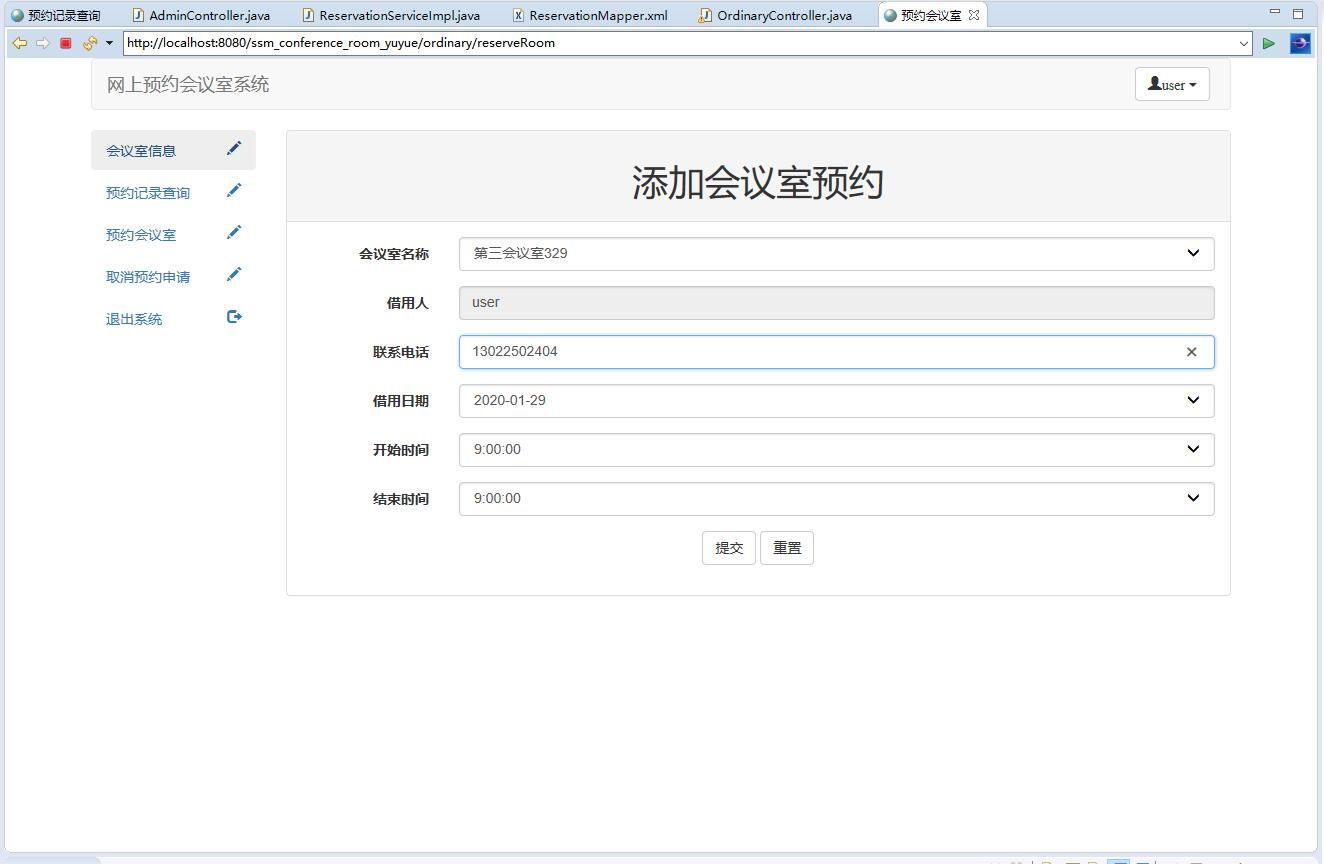
Task: Click the pencil icon beside 取消预约申请
Action: pos(234,274)
